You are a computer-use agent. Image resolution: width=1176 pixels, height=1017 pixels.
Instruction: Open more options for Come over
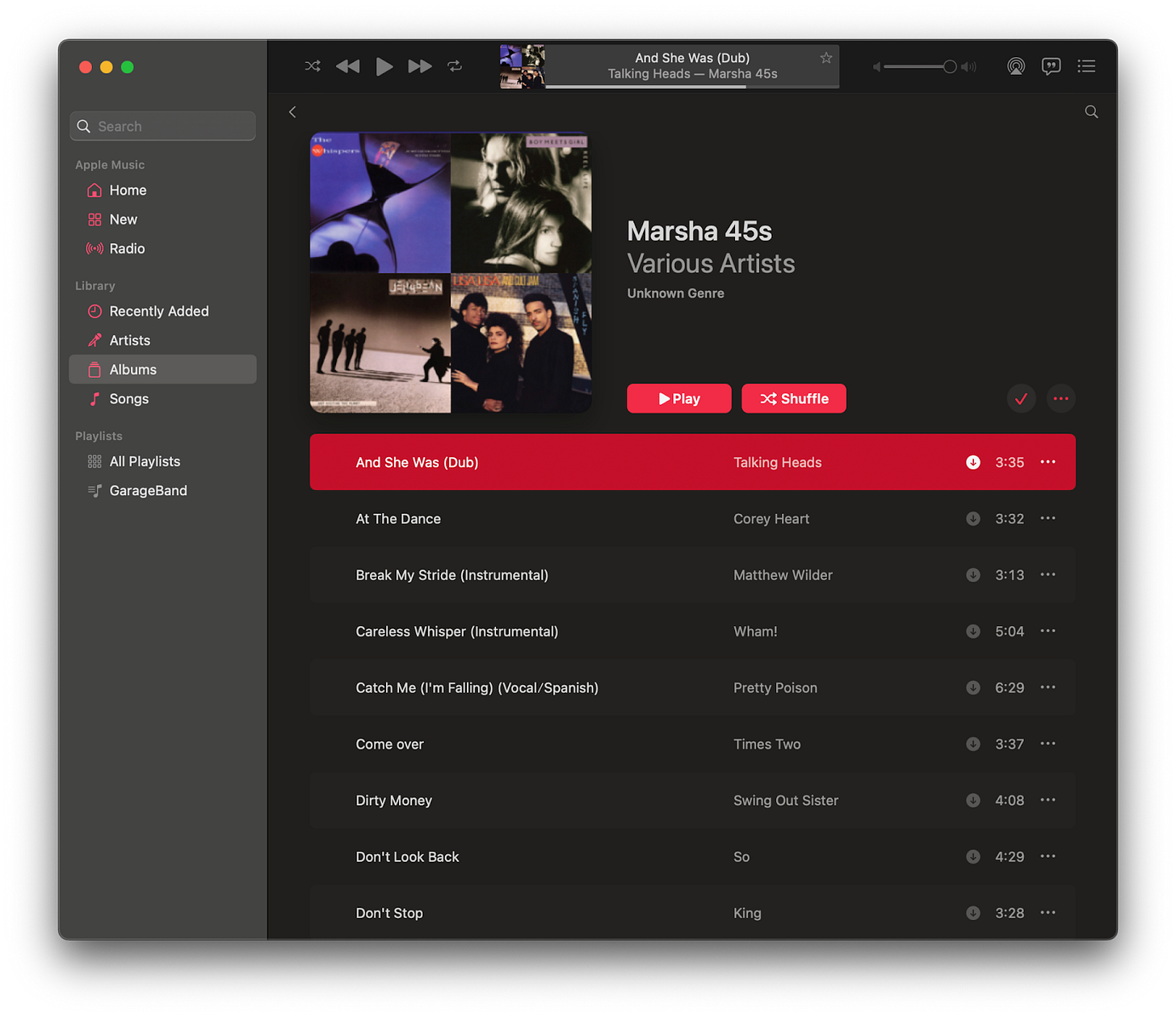click(1048, 744)
